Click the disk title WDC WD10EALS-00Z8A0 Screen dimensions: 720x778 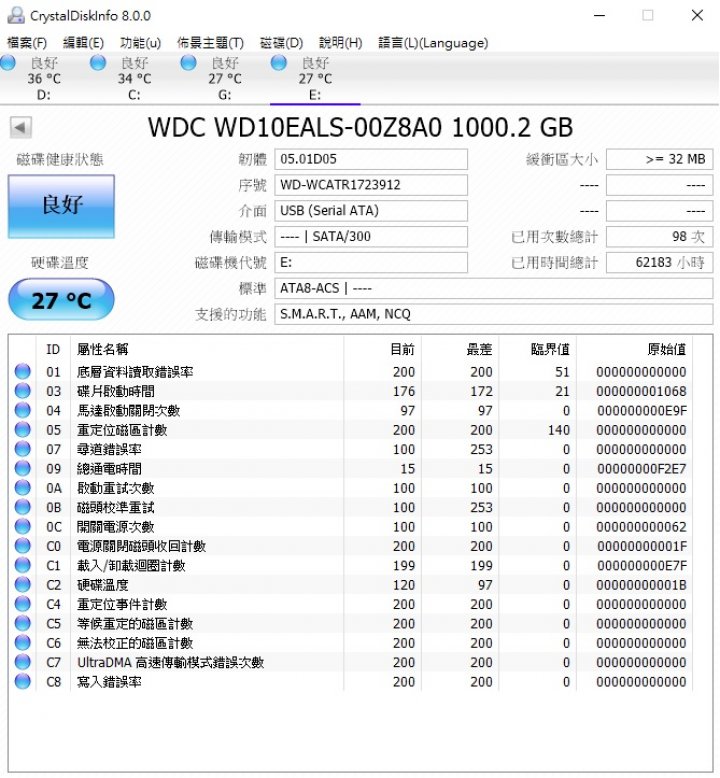360,128
